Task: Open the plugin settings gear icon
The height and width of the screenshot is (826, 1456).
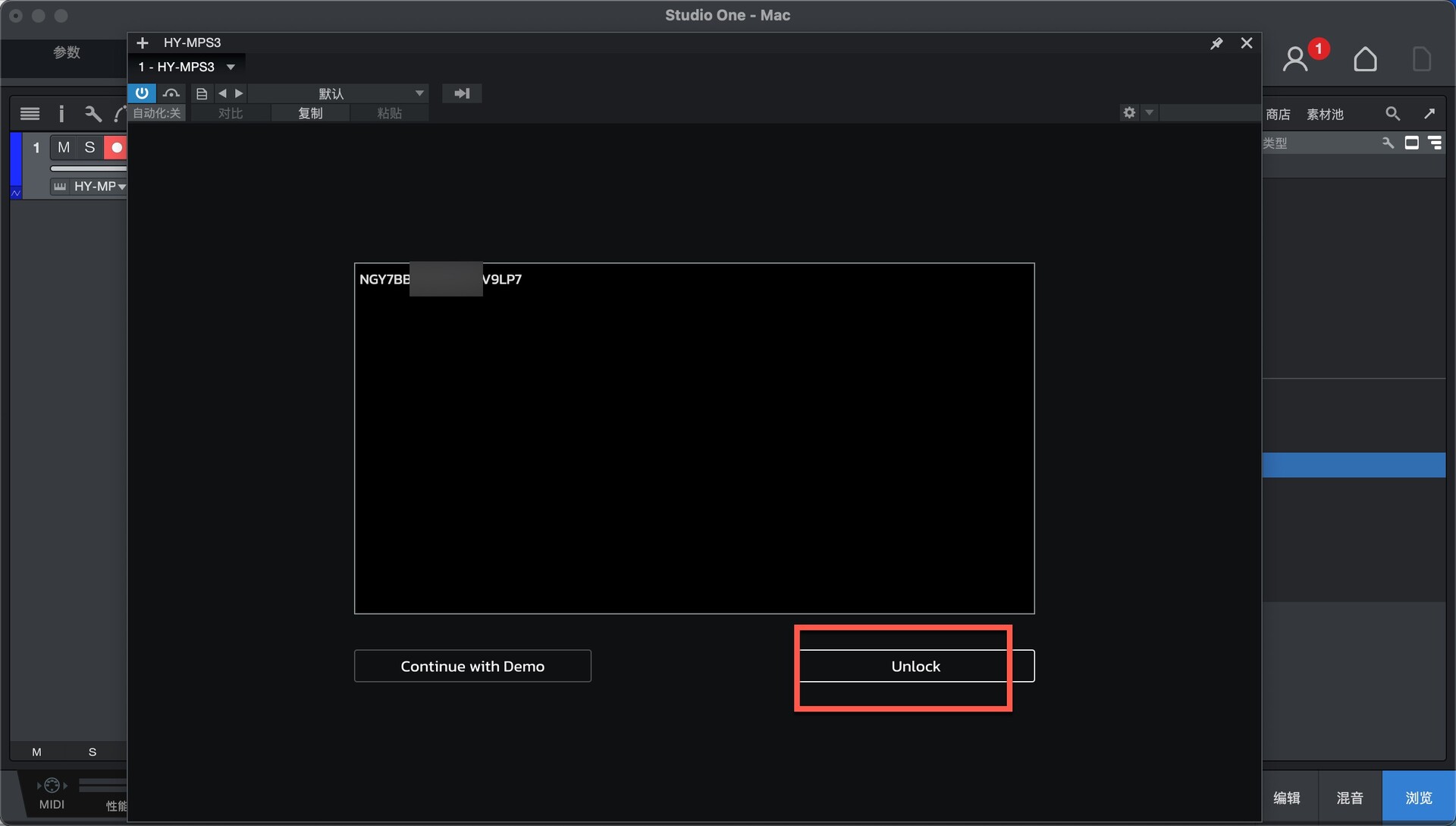Action: (x=1129, y=112)
